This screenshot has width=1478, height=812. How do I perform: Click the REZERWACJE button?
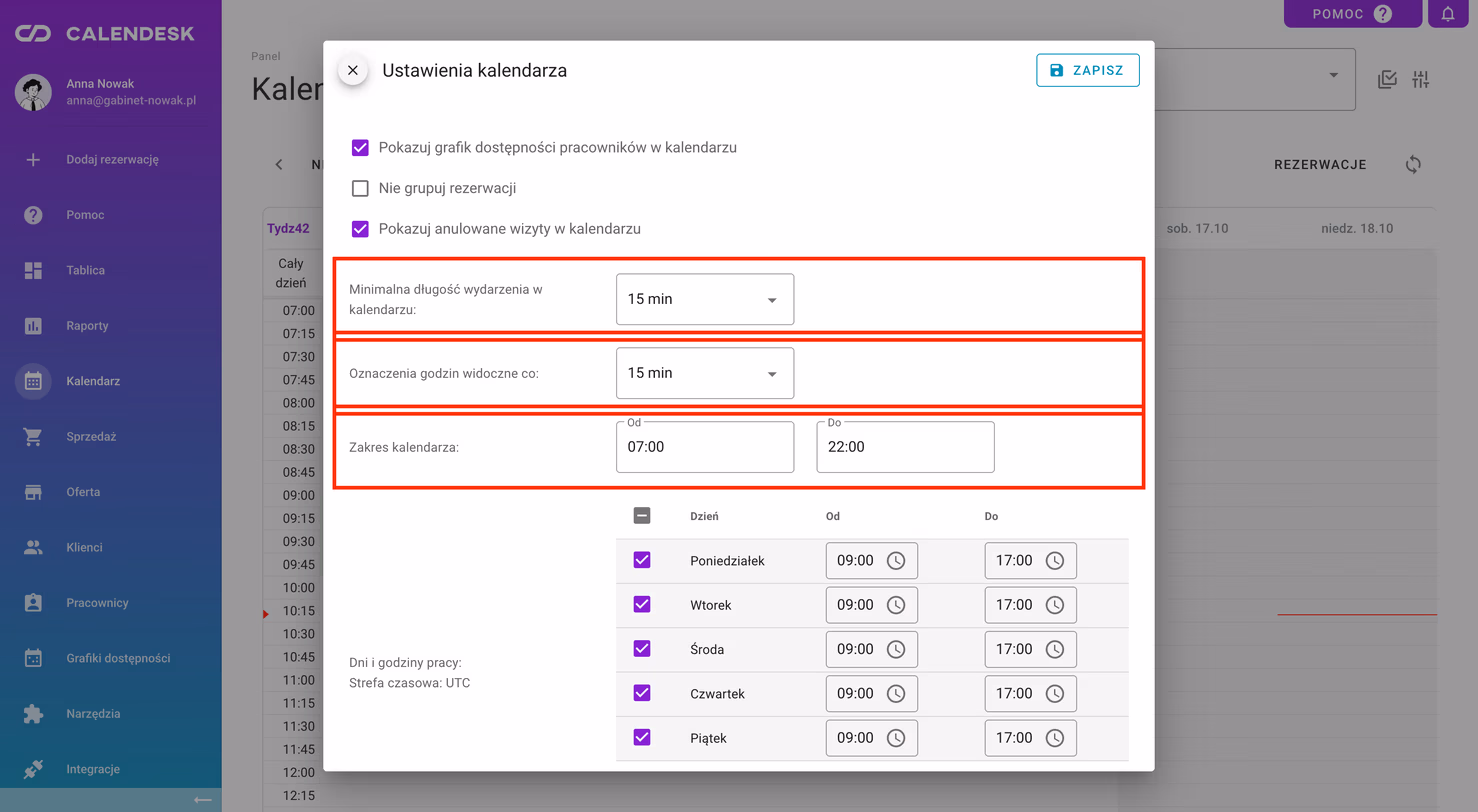pos(1320,165)
